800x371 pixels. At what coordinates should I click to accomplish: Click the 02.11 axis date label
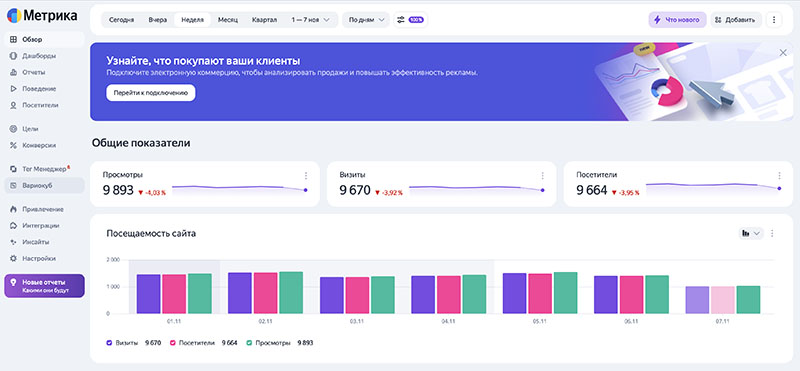265,321
